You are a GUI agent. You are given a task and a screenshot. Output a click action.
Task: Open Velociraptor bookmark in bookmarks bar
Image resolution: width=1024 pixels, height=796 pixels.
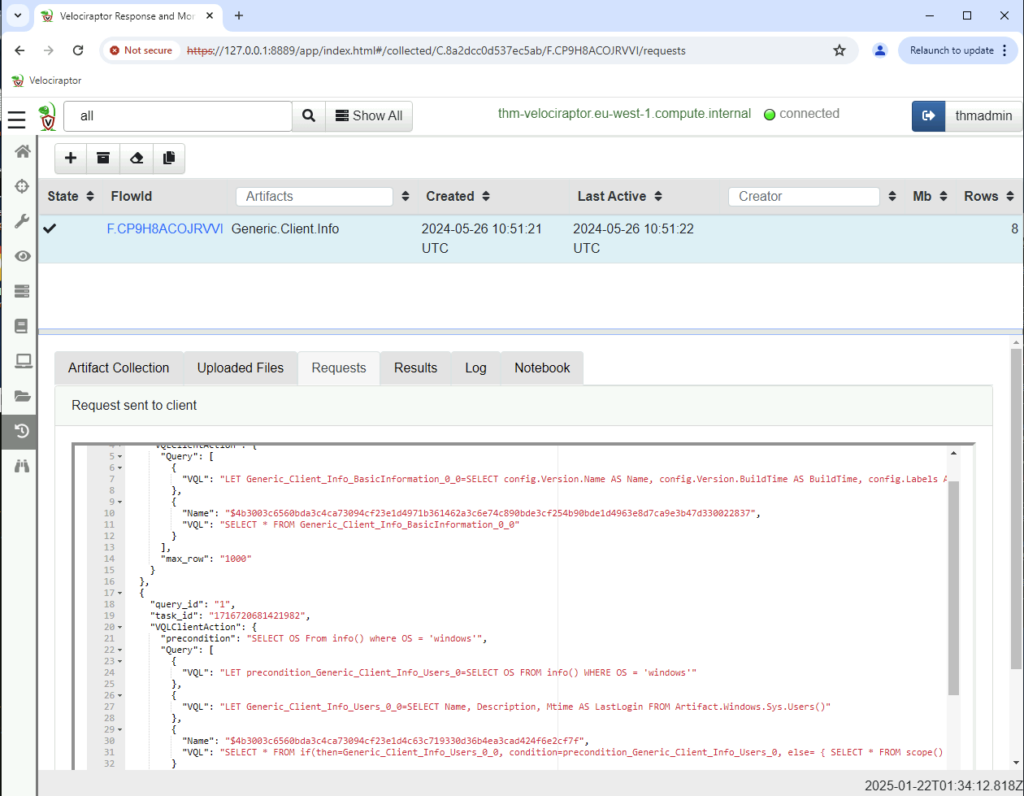[x=46, y=80]
